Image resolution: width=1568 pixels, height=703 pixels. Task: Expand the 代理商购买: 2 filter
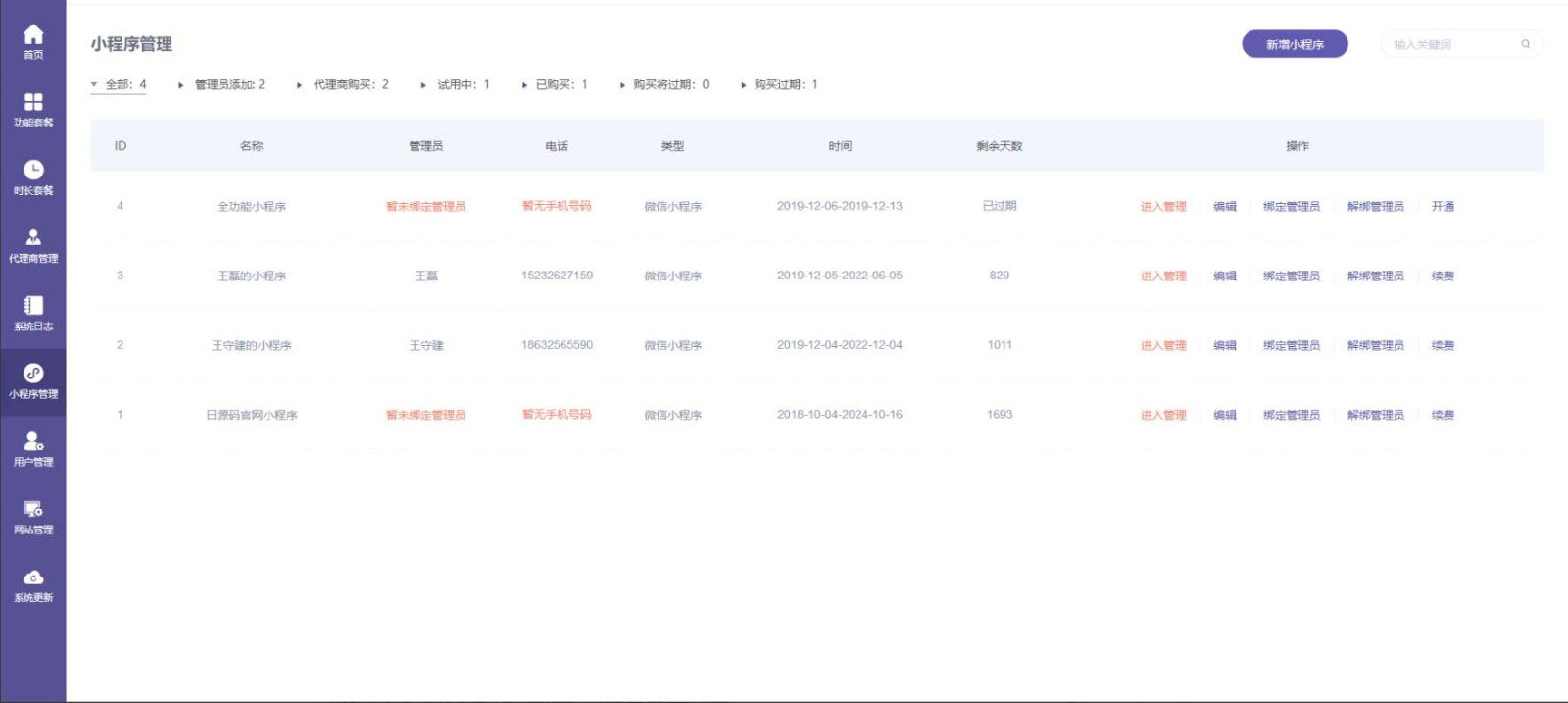click(x=350, y=85)
